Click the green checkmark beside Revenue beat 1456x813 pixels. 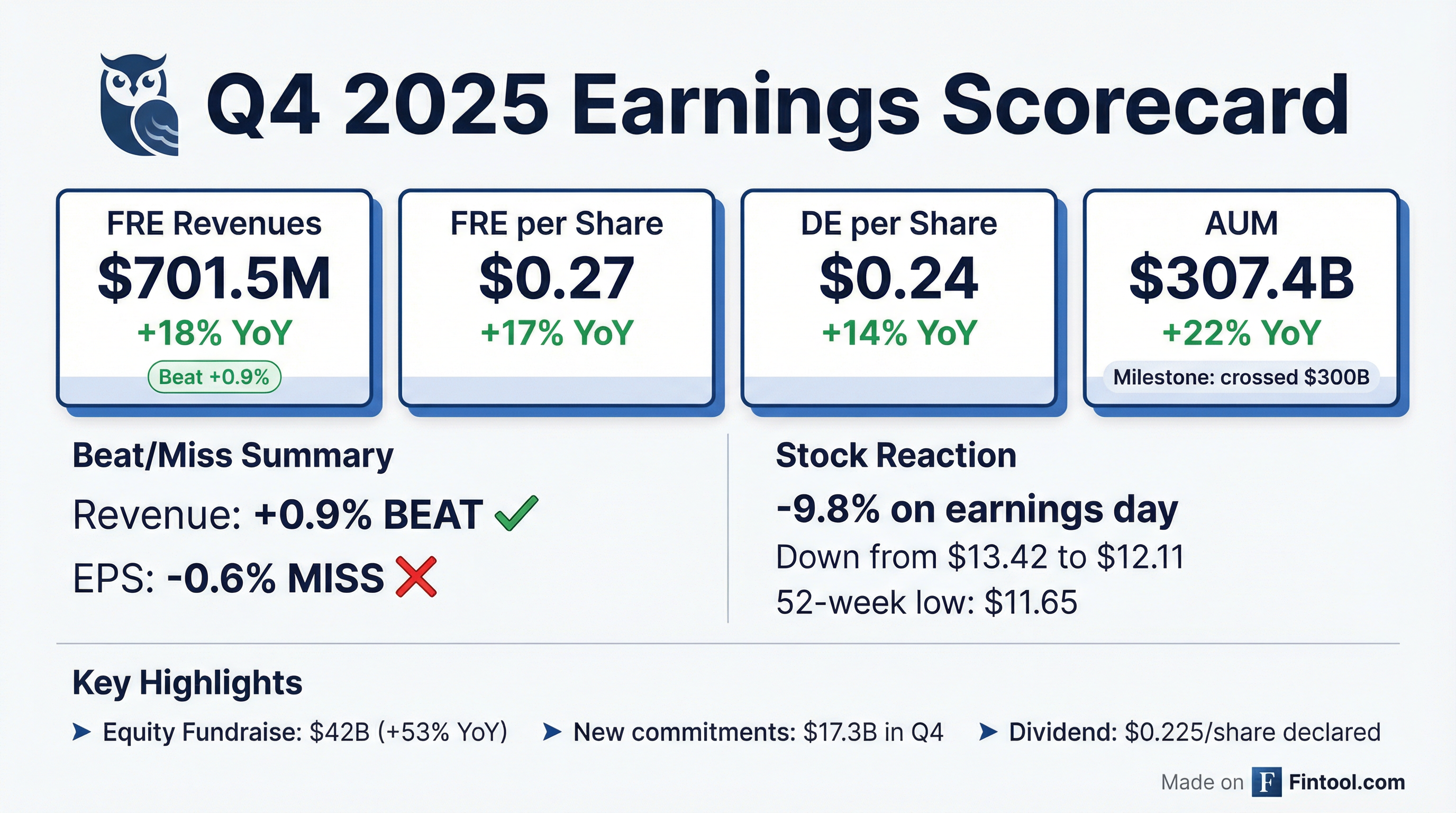[516, 513]
